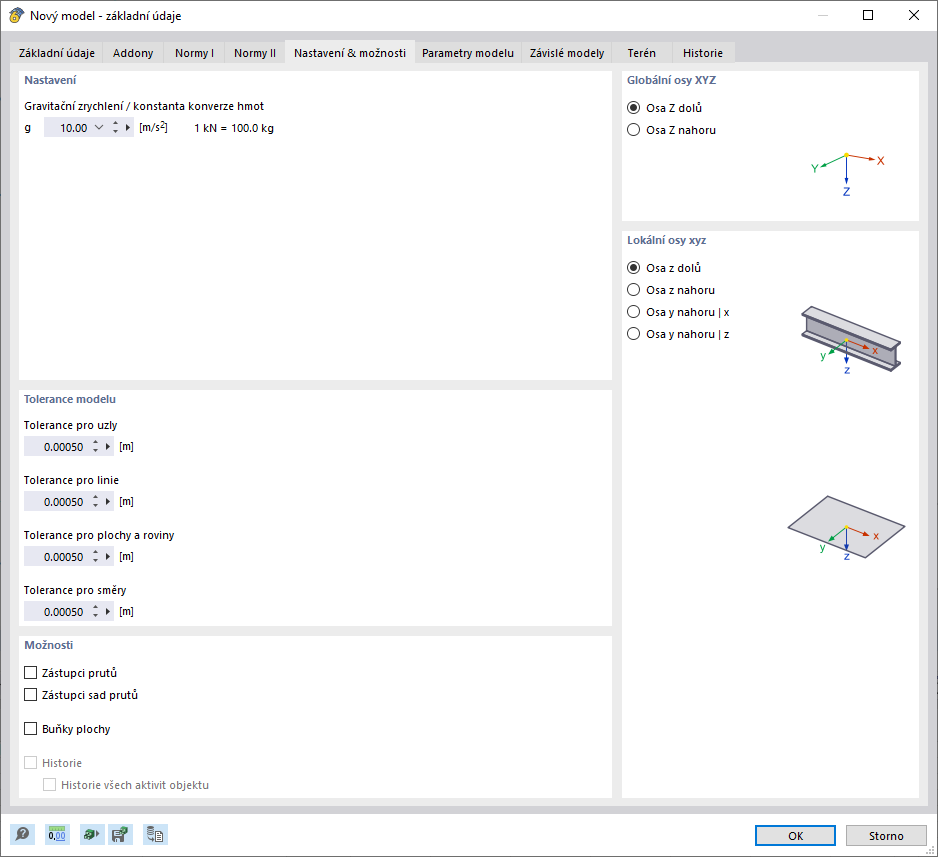The height and width of the screenshot is (857, 938).
Task: Click the text '1 kN = 100.0 kg'
Action: [234, 128]
